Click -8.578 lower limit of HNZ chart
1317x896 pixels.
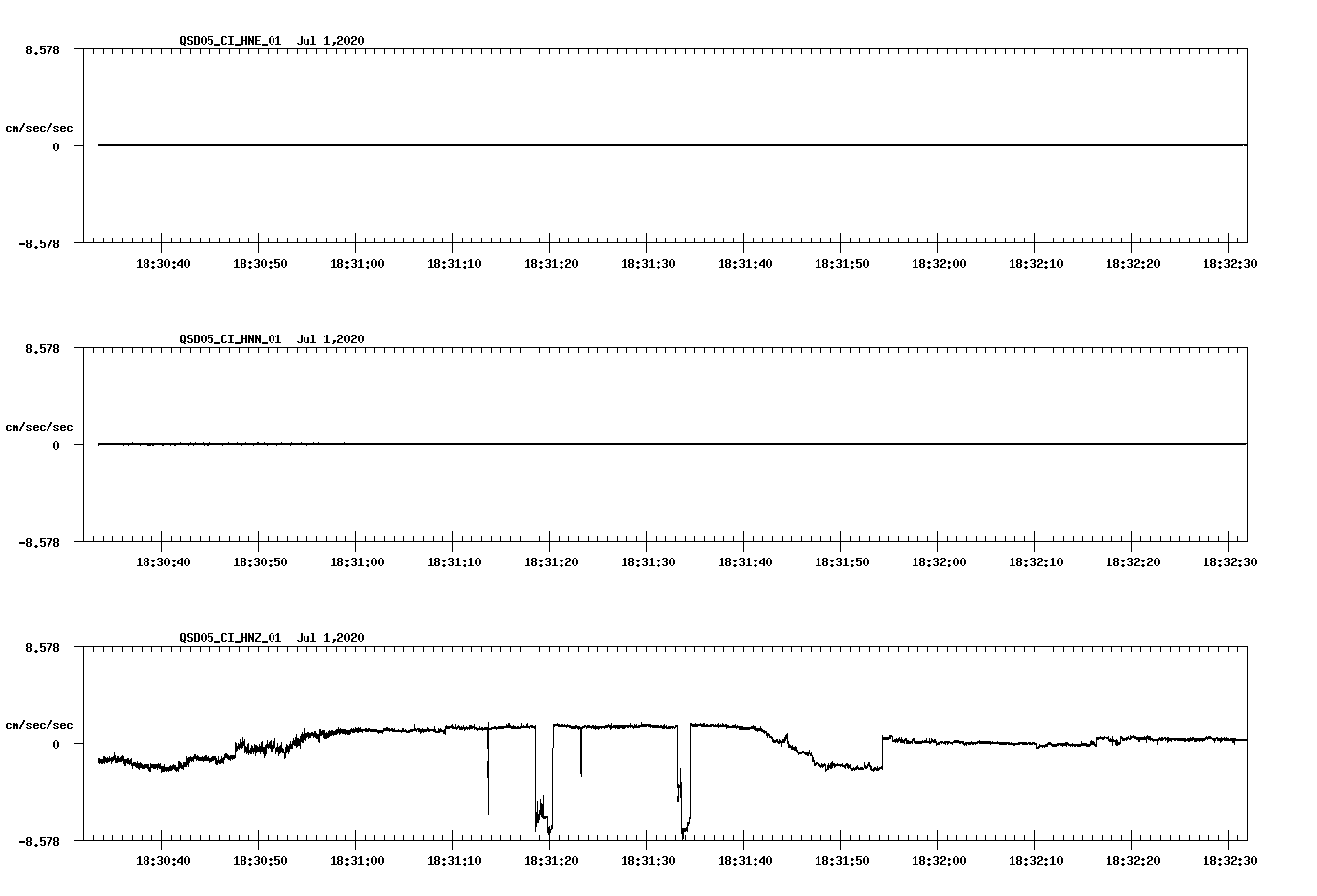(x=39, y=841)
